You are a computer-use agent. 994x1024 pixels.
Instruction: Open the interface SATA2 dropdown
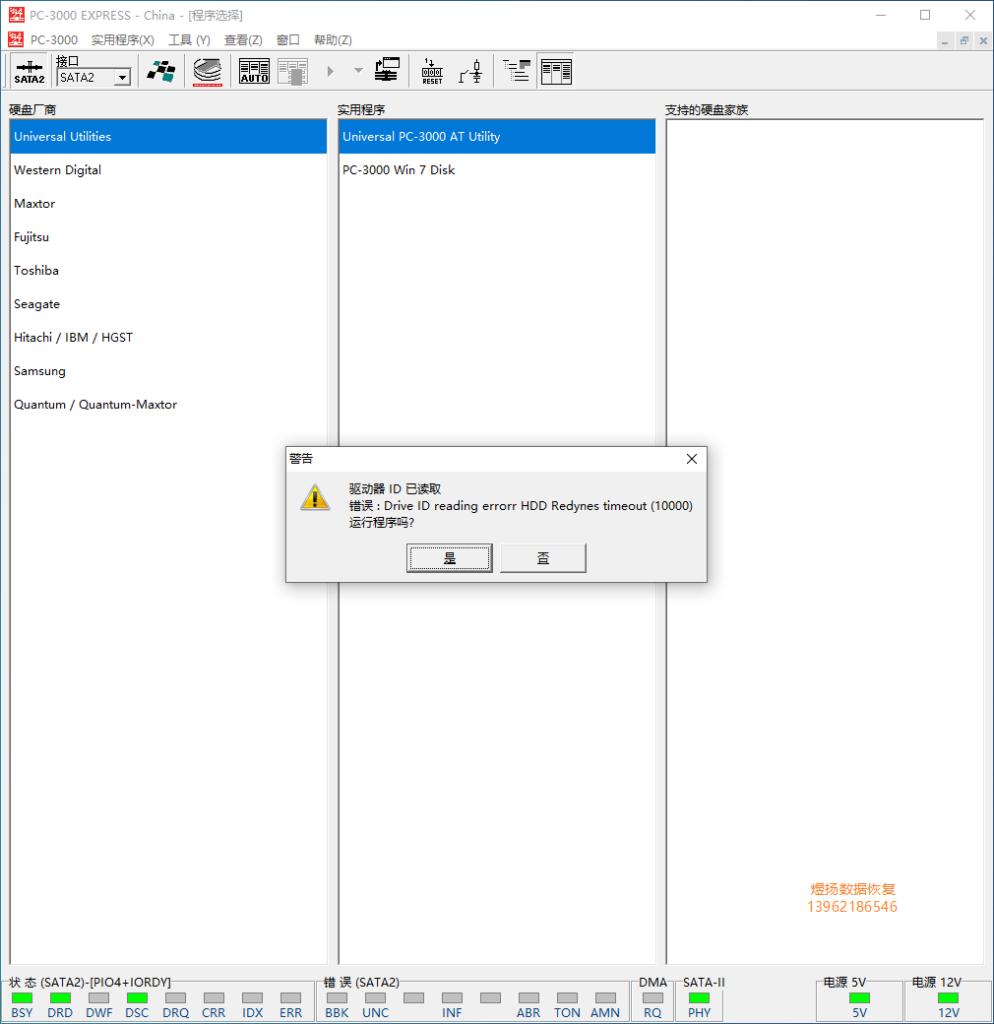click(x=122, y=78)
